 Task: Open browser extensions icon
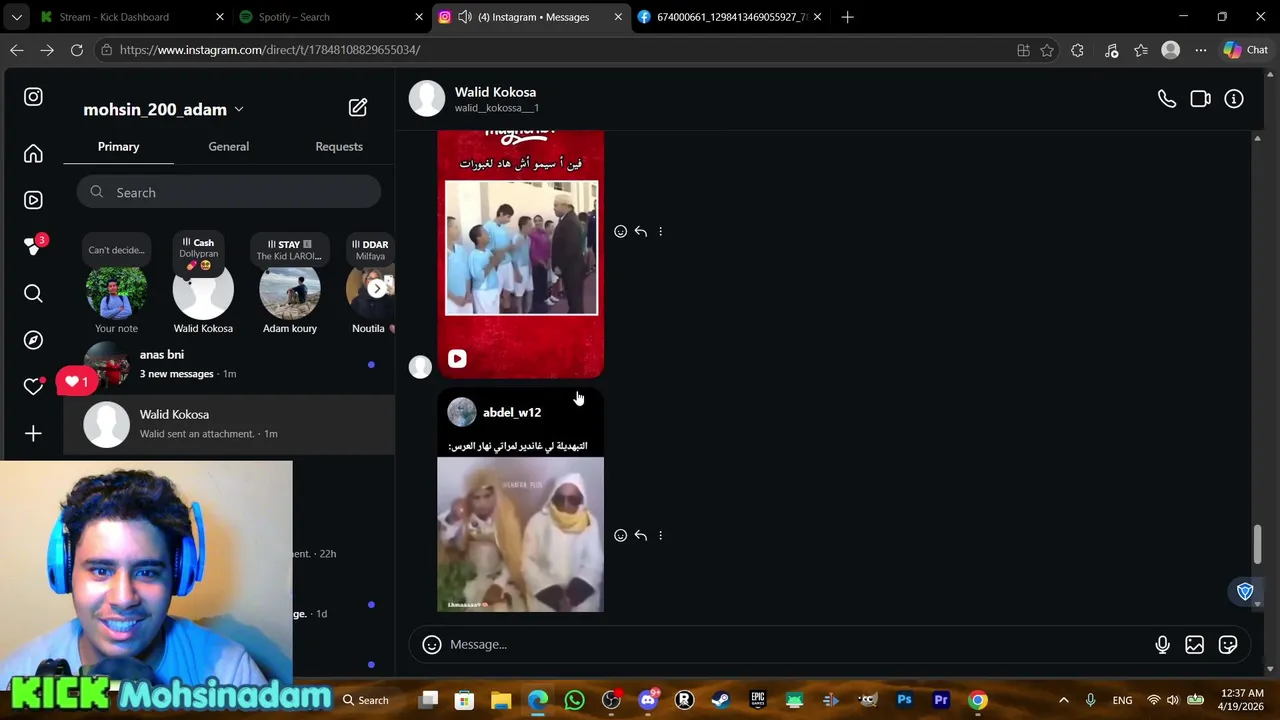click(1077, 50)
